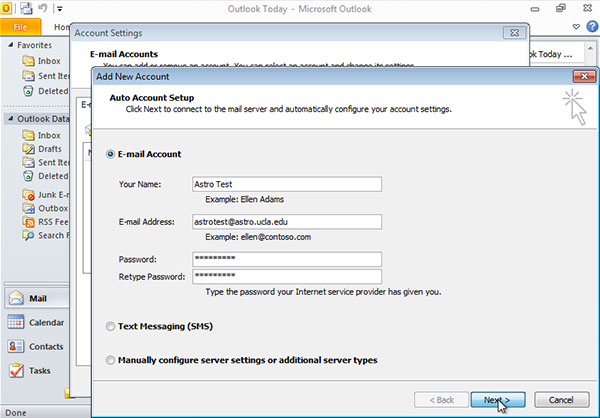Switch to Tasks view
600x418 pixels.
tap(37, 371)
